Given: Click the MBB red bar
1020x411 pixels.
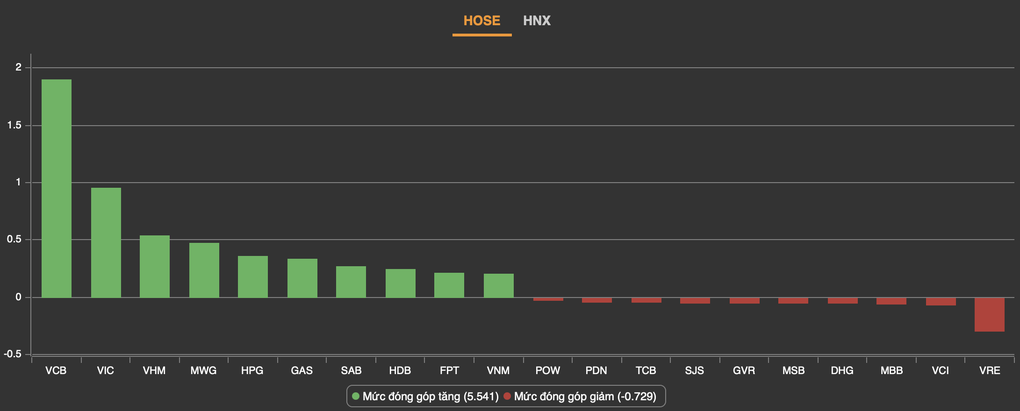Looking at the screenshot, I should click(891, 301).
